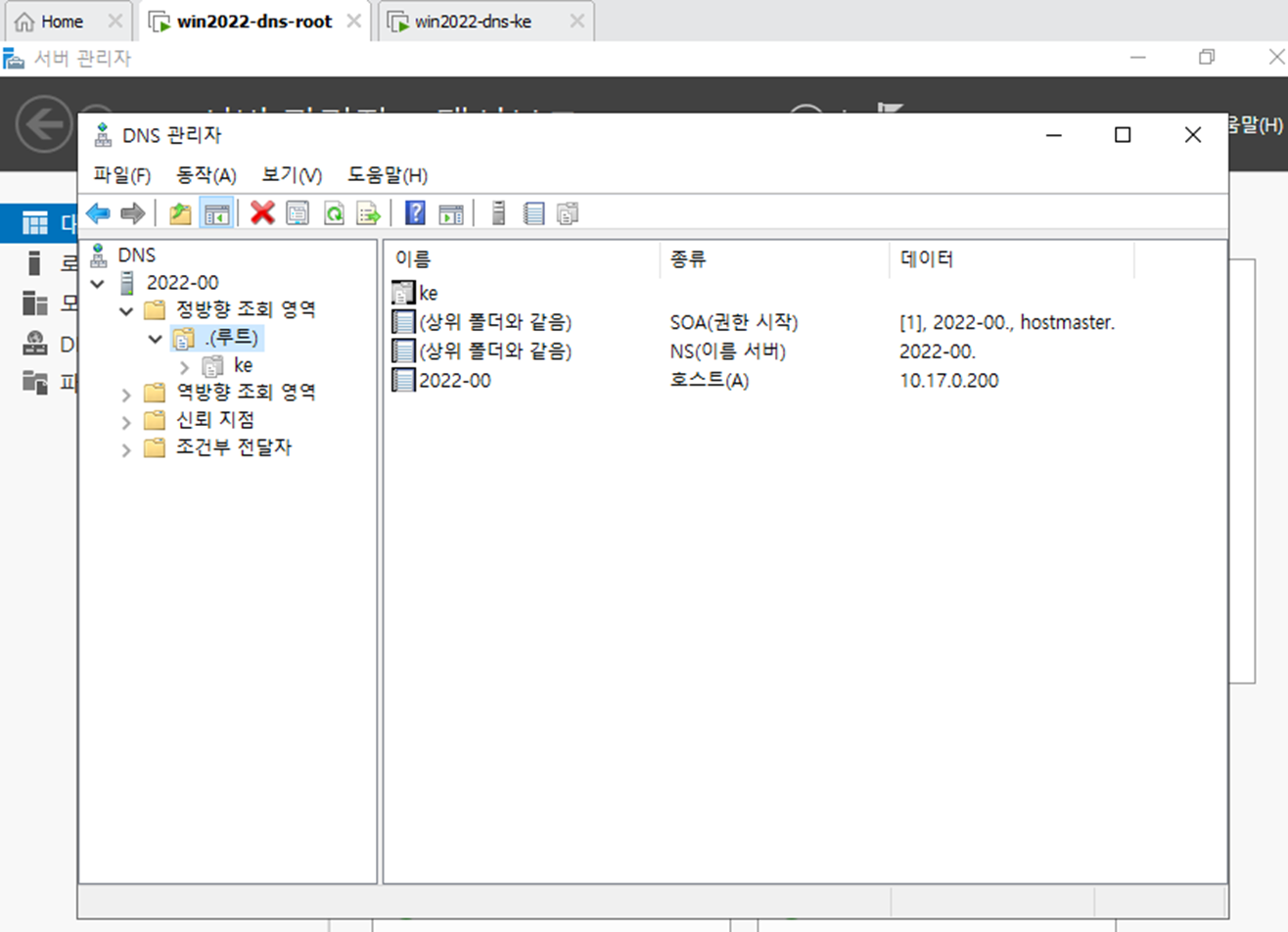Image resolution: width=1288 pixels, height=932 pixels.
Task: Expand the 조건부 전달자 node
Action: (x=126, y=449)
